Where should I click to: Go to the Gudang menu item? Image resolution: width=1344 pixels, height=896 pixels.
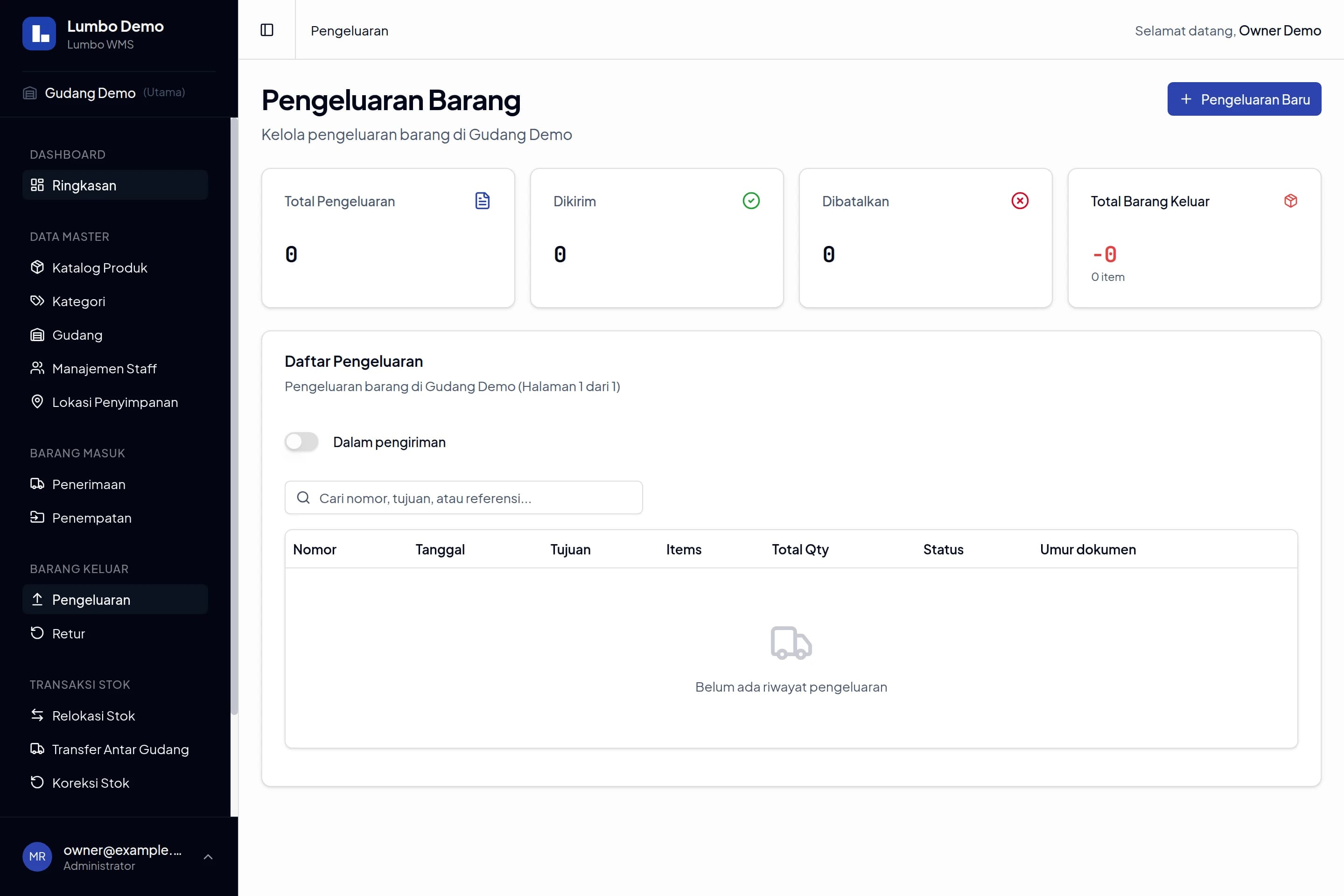coord(115,334)
